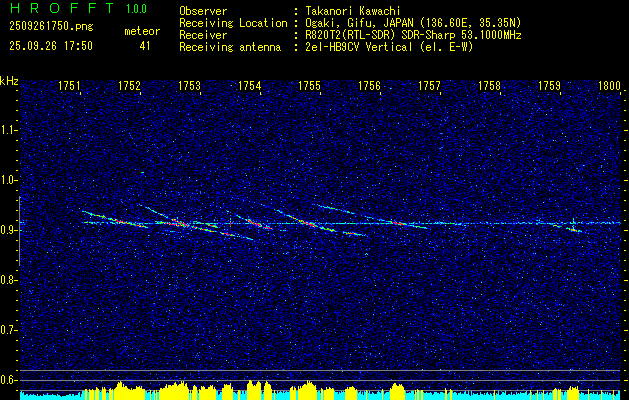
Task: Click the R820T2(RTL-SDR) SDR-Sharp receiver text
Action: point(413,35)
